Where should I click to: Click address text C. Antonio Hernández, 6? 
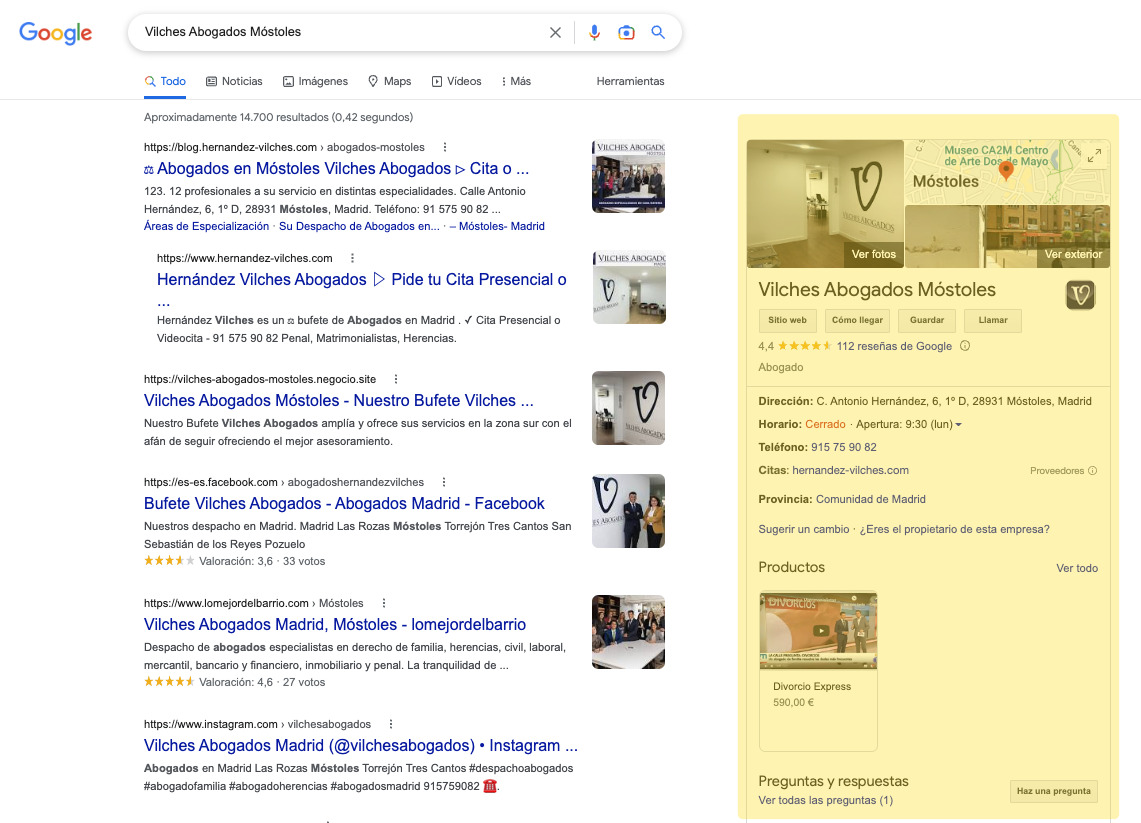point(954,402)
